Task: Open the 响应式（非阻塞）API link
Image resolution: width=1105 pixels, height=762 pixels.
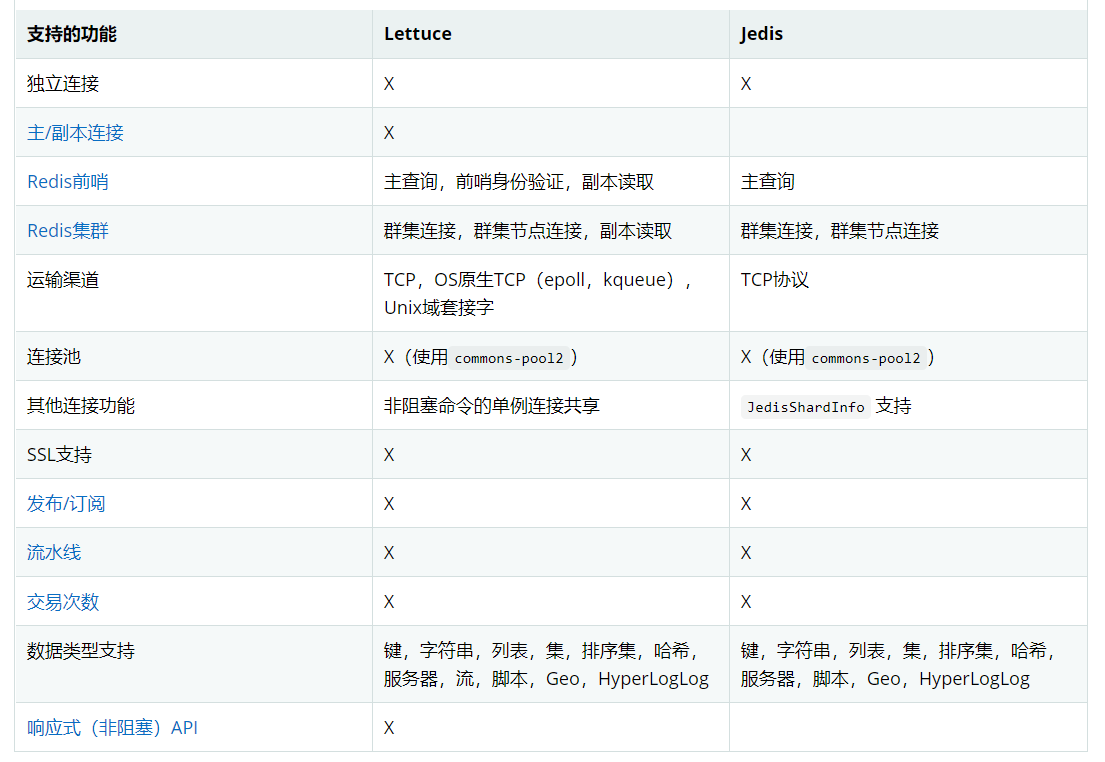Action: pyautogui.click(x=112, y=727)
